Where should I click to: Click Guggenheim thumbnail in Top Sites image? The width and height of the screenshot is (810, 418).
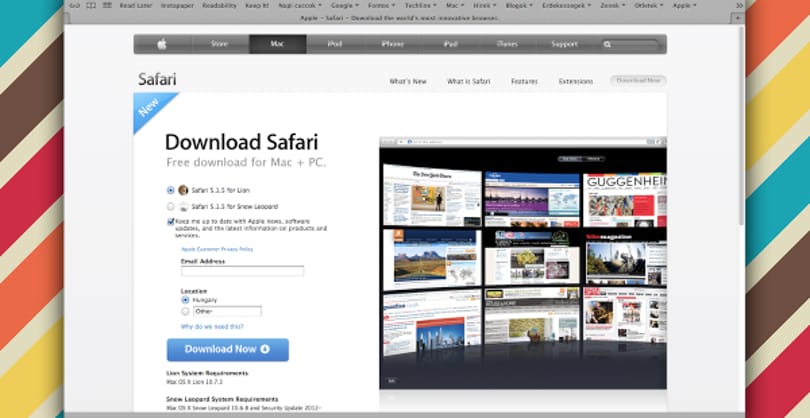coord(625,200)
